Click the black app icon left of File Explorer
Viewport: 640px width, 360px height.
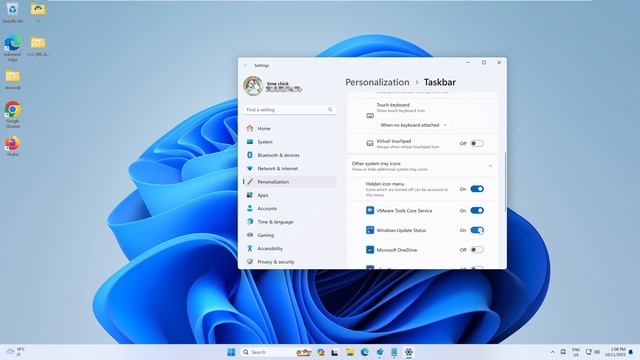[x=335, y=352]
